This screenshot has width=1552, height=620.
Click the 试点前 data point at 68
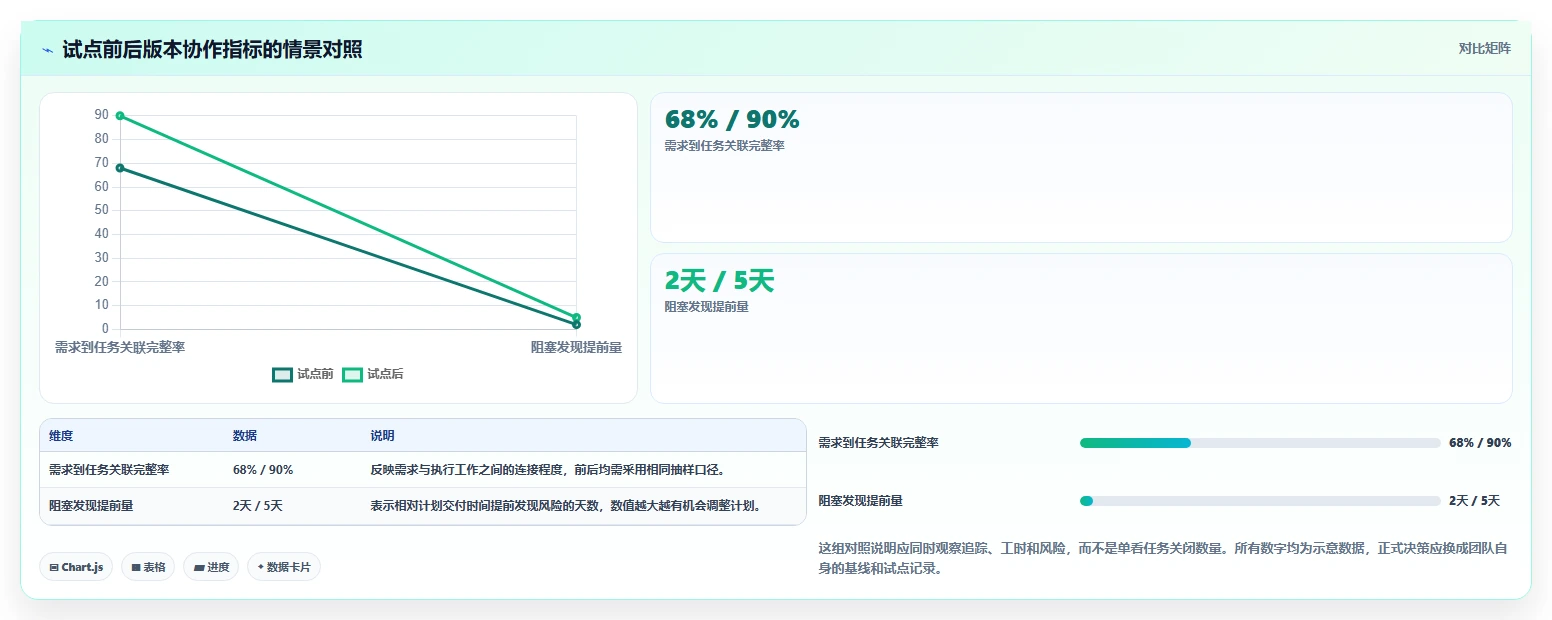pos(120,168)
